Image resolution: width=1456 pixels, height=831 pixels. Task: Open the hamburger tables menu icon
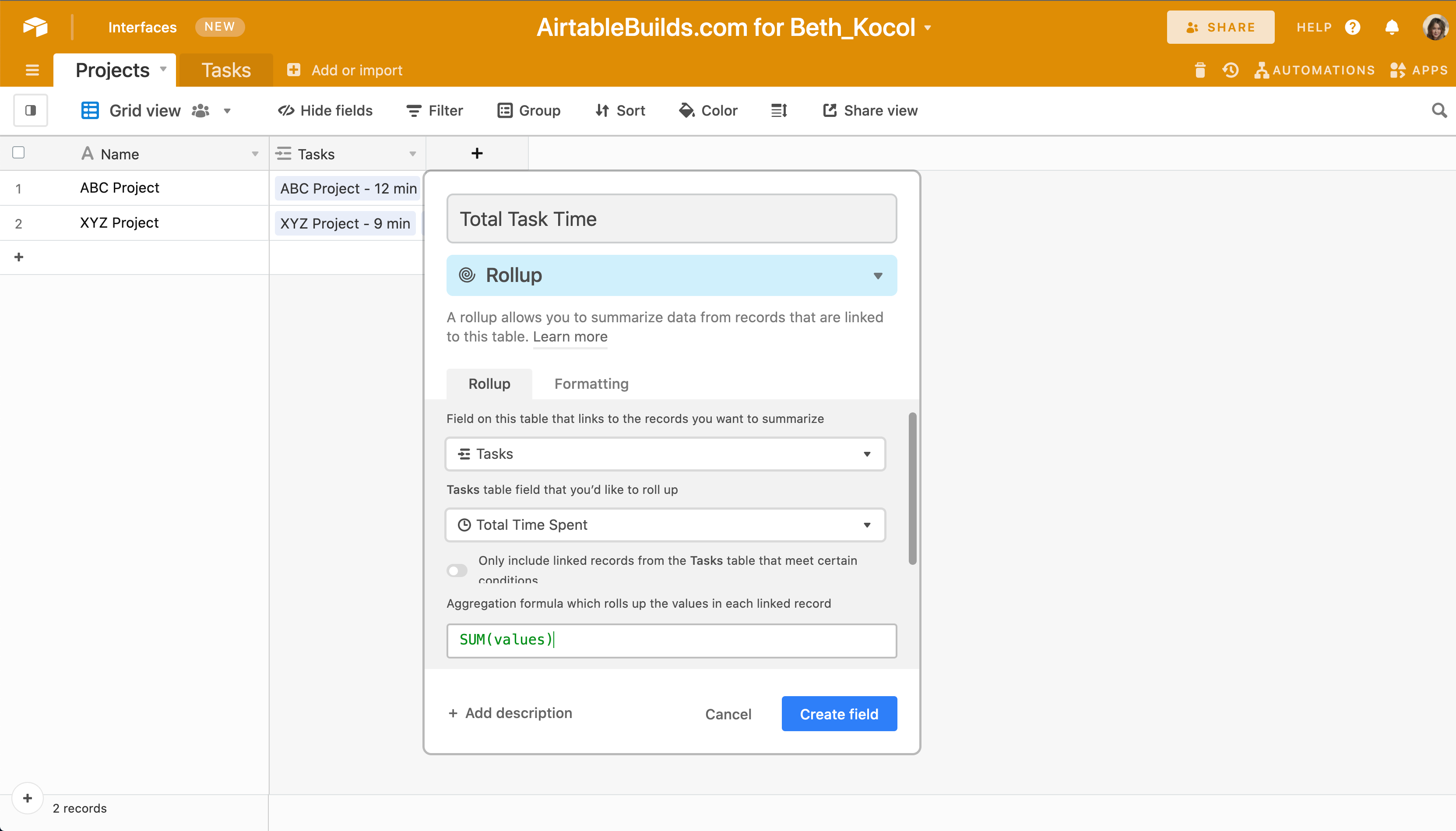click(32, 70)
